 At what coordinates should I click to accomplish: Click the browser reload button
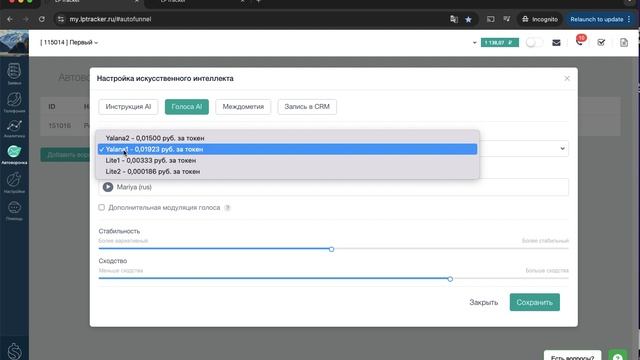click(x=42, y=19)
